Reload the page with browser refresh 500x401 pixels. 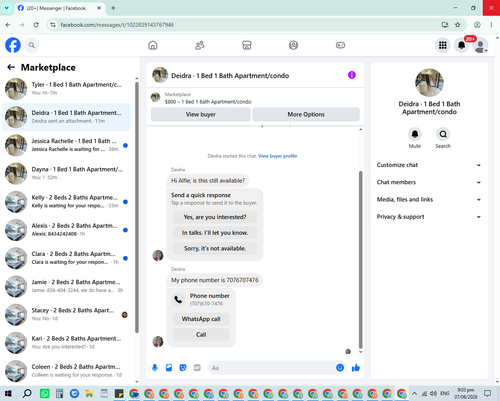(36, 25)
